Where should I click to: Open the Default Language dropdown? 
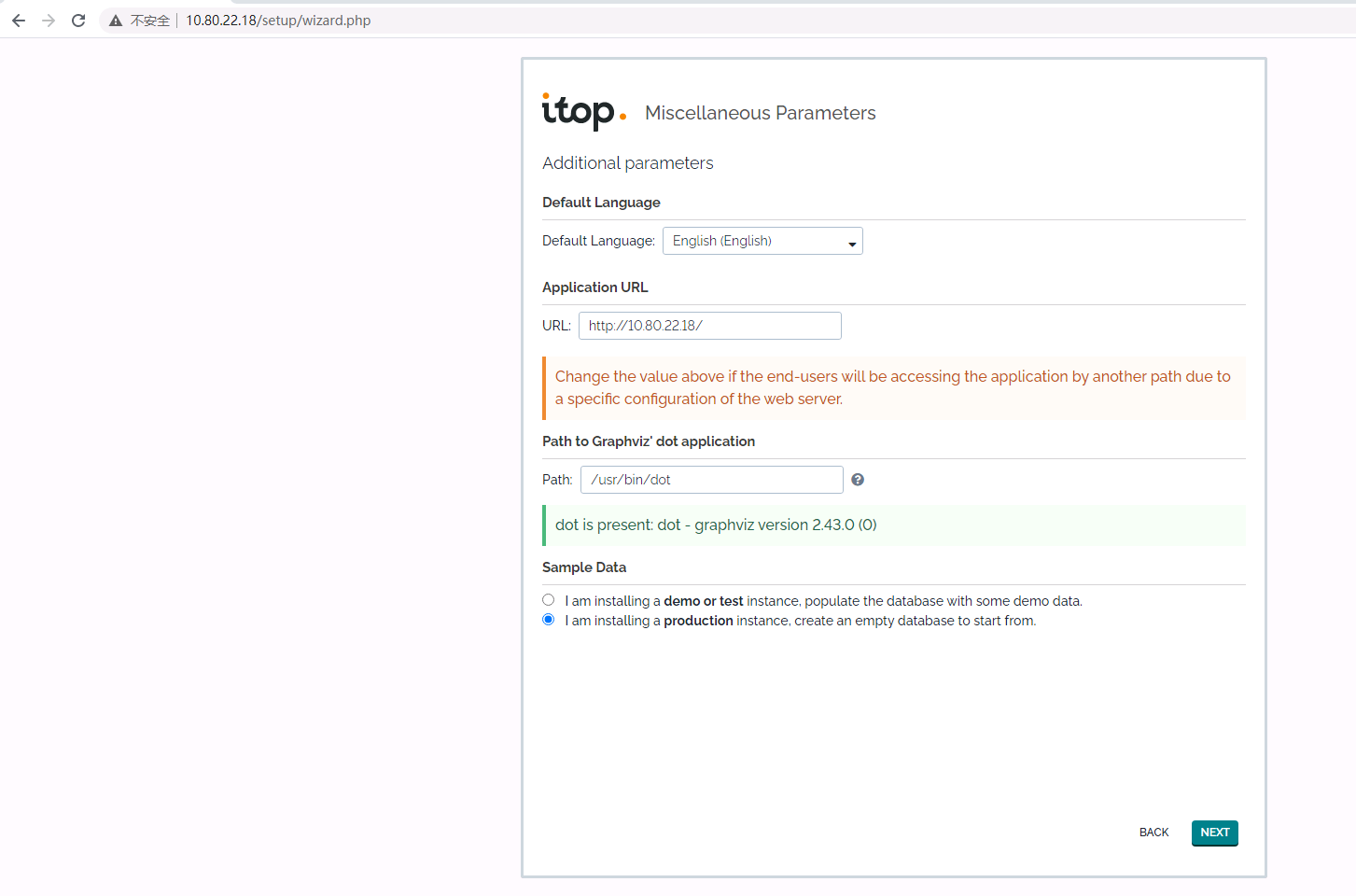[762, 241]
